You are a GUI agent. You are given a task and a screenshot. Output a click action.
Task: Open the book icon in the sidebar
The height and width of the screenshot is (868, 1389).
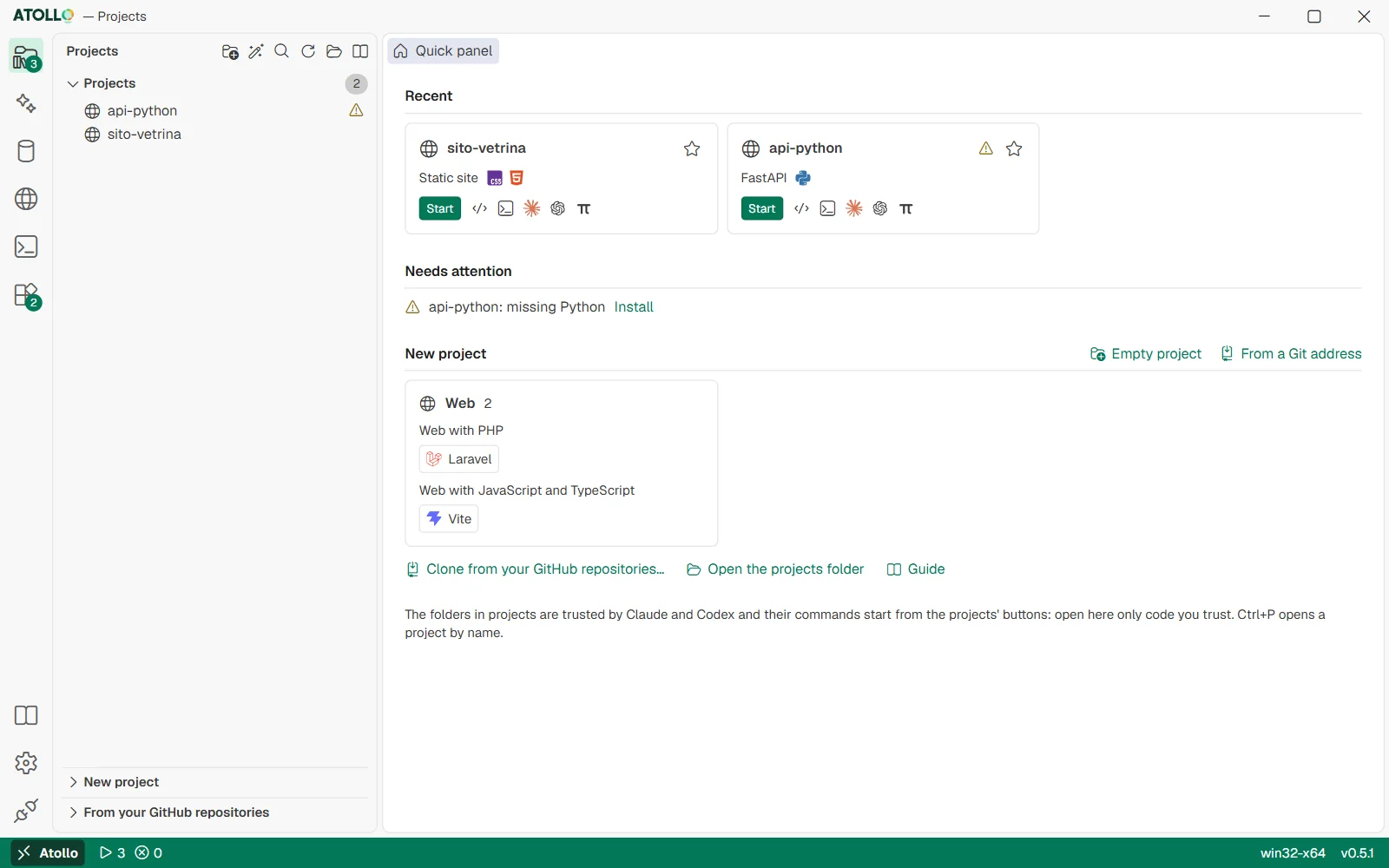[x=26, y=715]
